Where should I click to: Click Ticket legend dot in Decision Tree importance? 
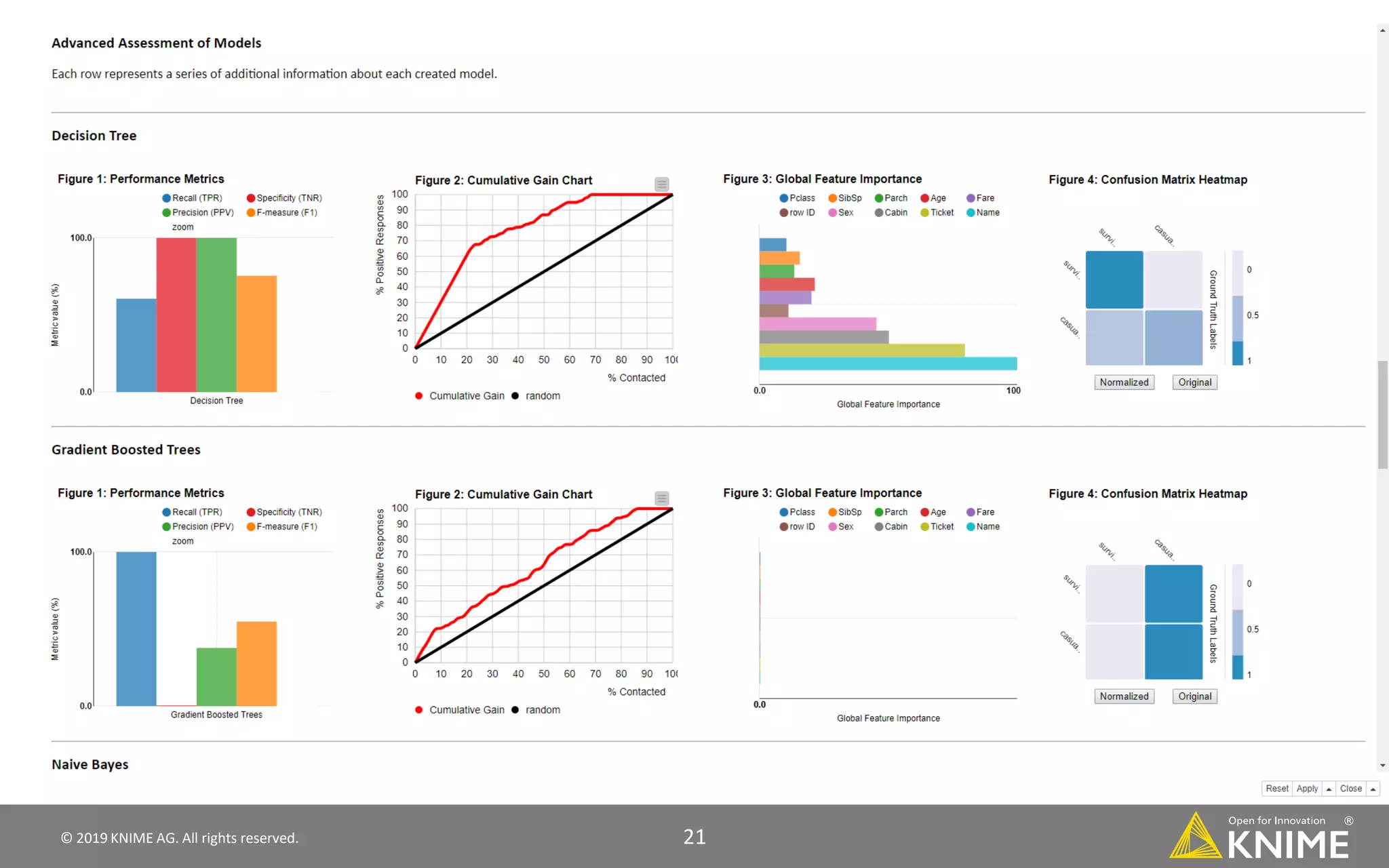point(924,212)
